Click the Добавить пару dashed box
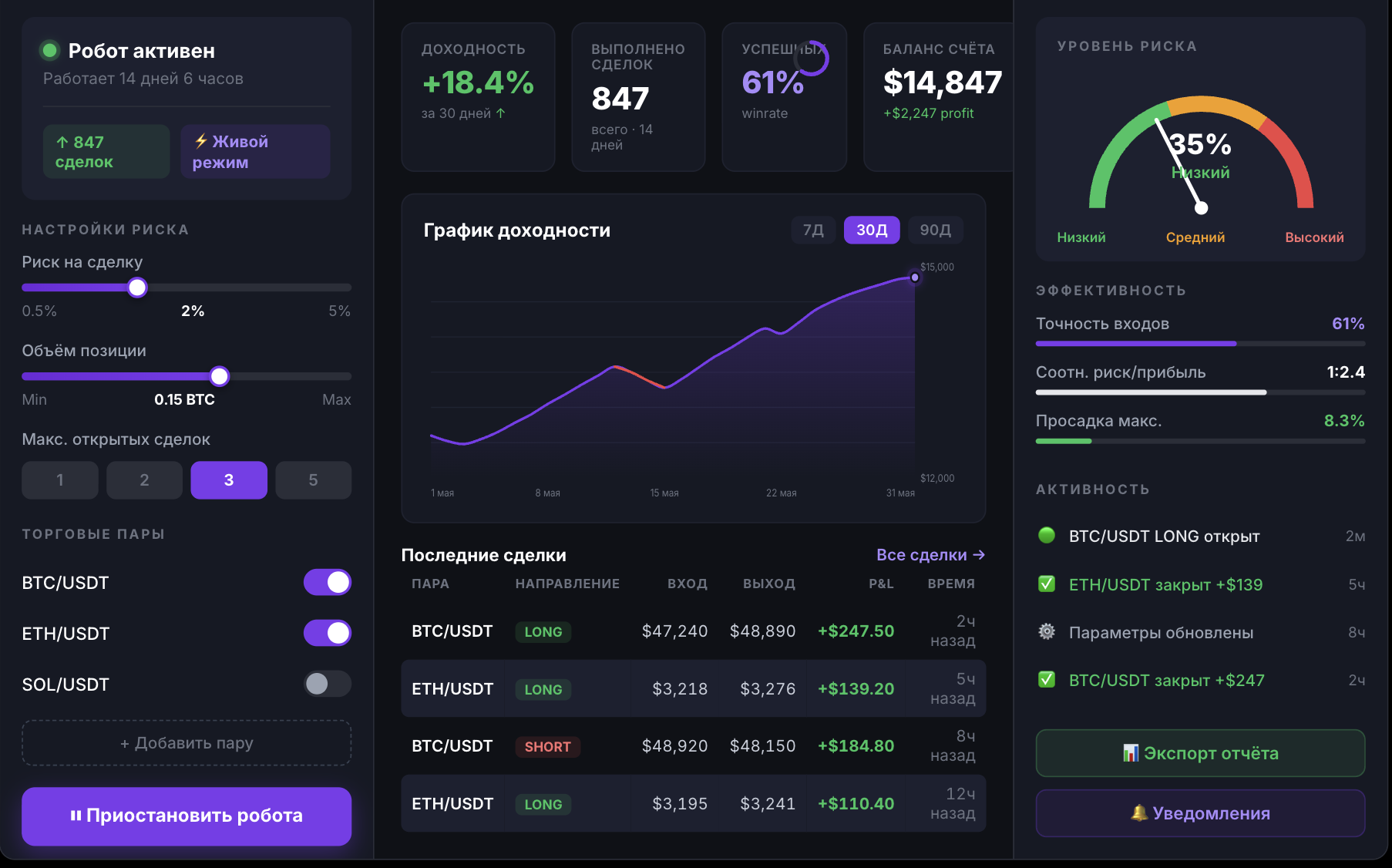Screen dimensions: 1392x868 pos(187,743)
